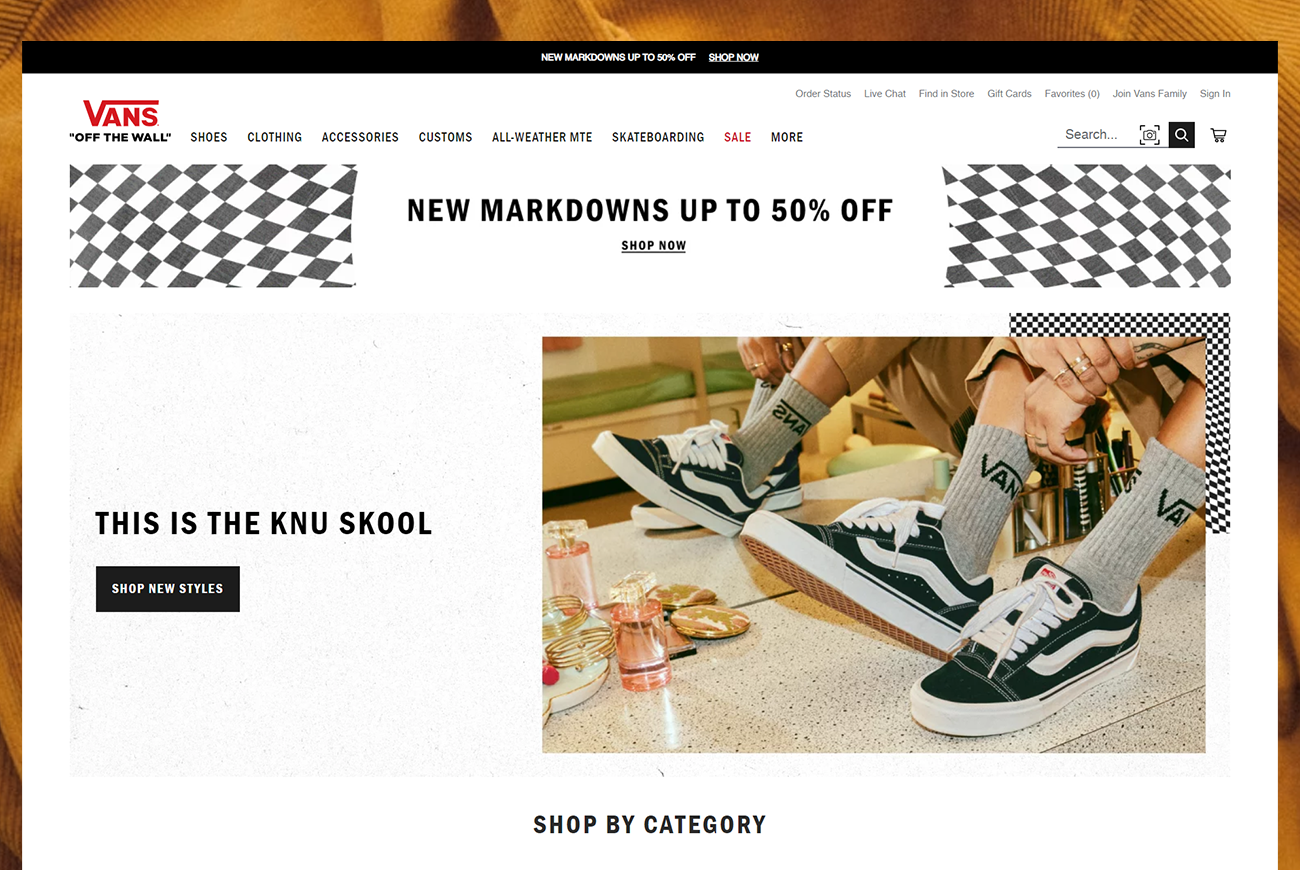
Task: Open the Shoes menu
Action: point(209,137)
